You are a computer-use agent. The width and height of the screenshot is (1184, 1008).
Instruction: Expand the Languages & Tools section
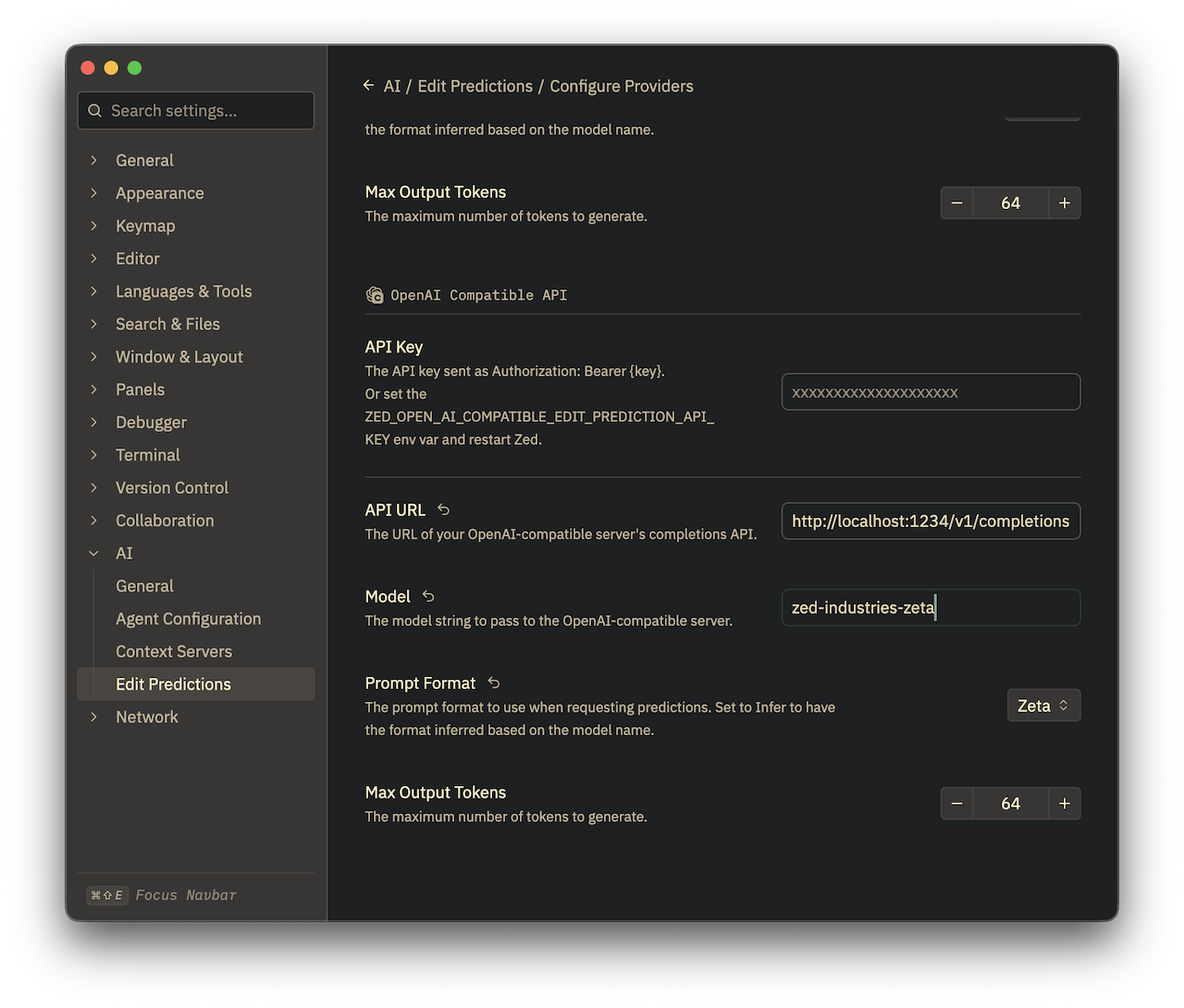[x=93, y=291]
